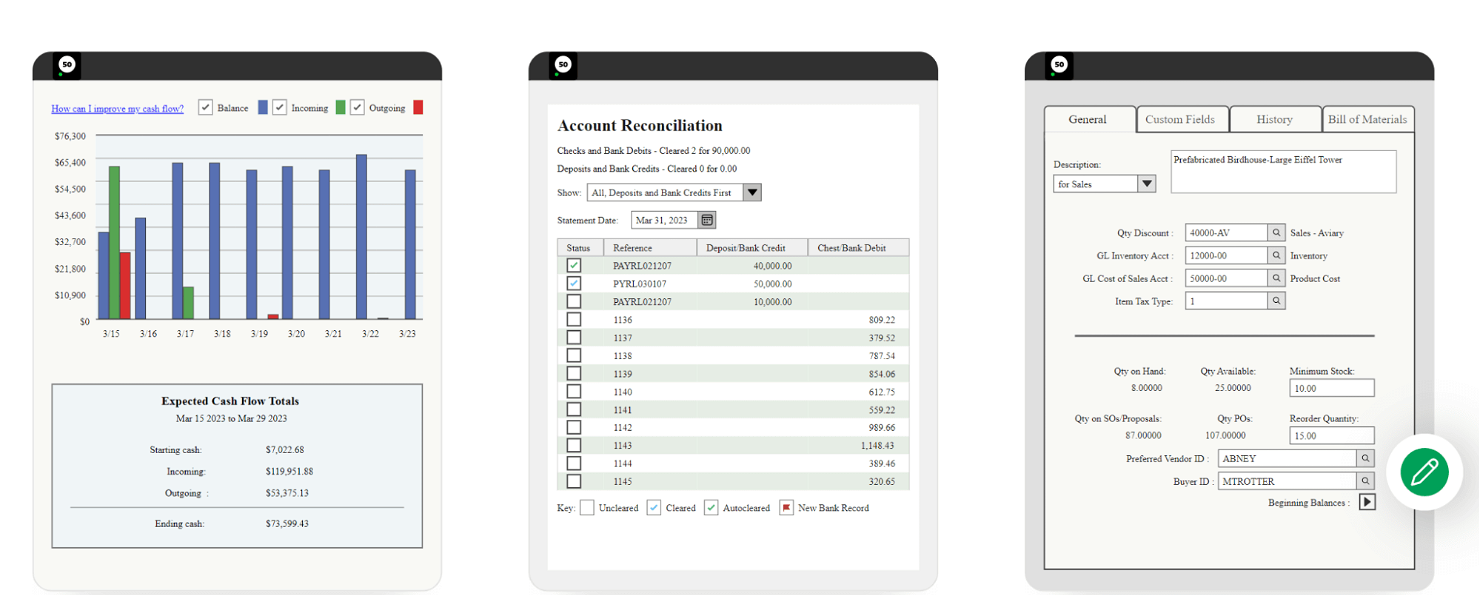Open the Buyer ID lookup magnifier
Viewport: 1480px width, 596px height.
tap(1367, 480)
